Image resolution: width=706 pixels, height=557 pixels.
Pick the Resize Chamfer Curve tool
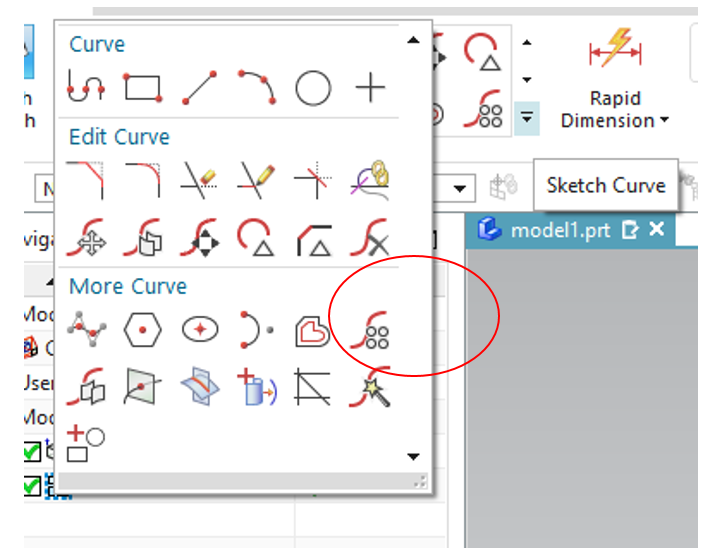pos(314,240)
